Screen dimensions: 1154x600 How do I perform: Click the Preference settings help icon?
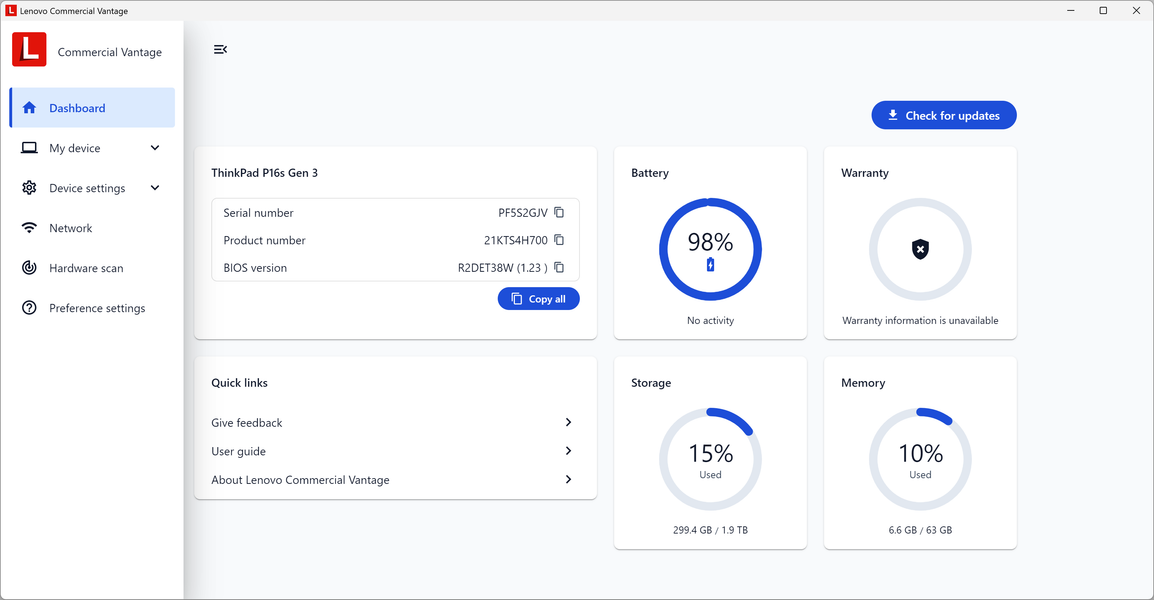point(29,308)
